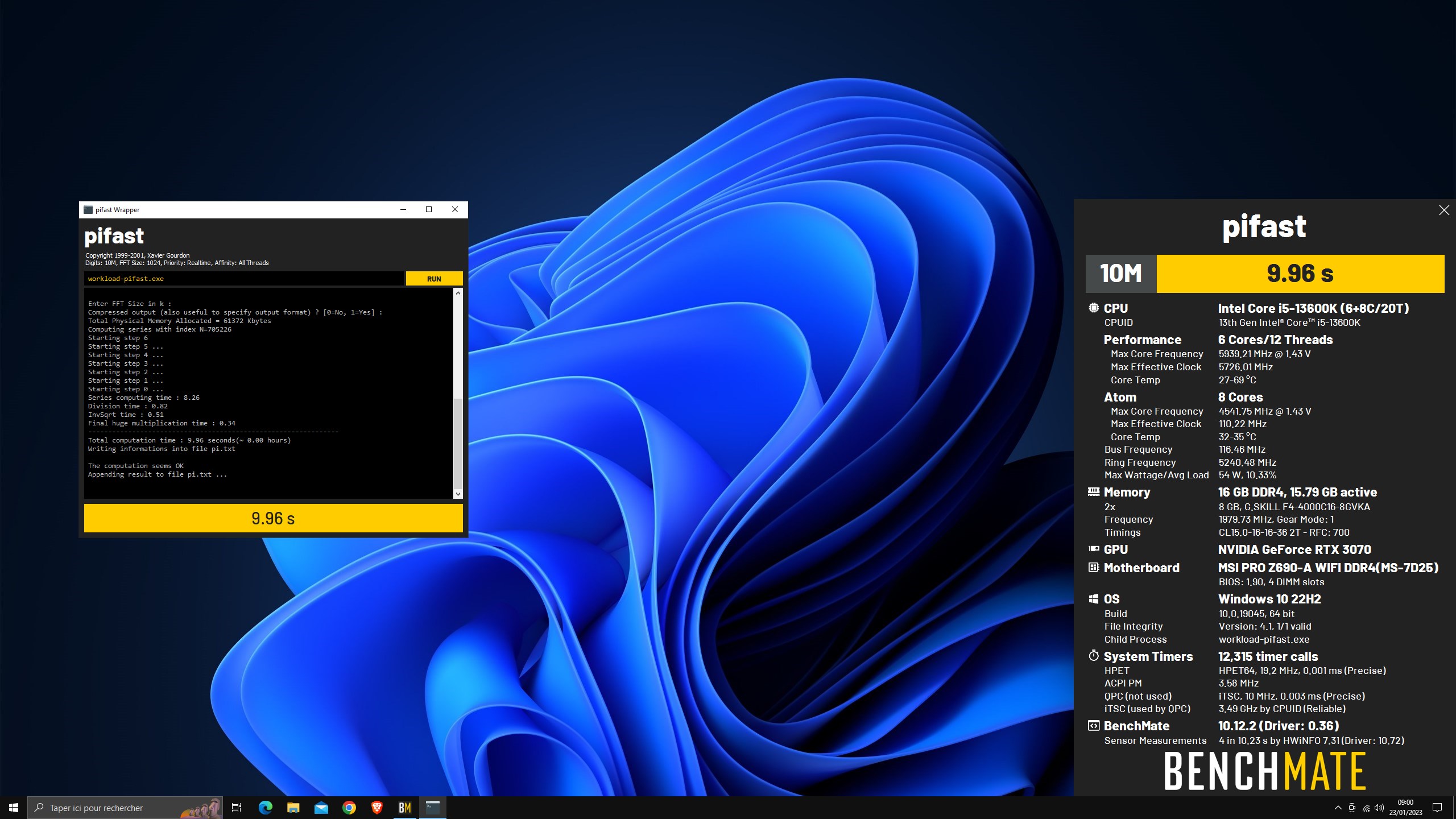Click the CL15.0-16-16-36 2T timings value
The height and width of the screenshot is (819, 1456).
coord(1284,532)
